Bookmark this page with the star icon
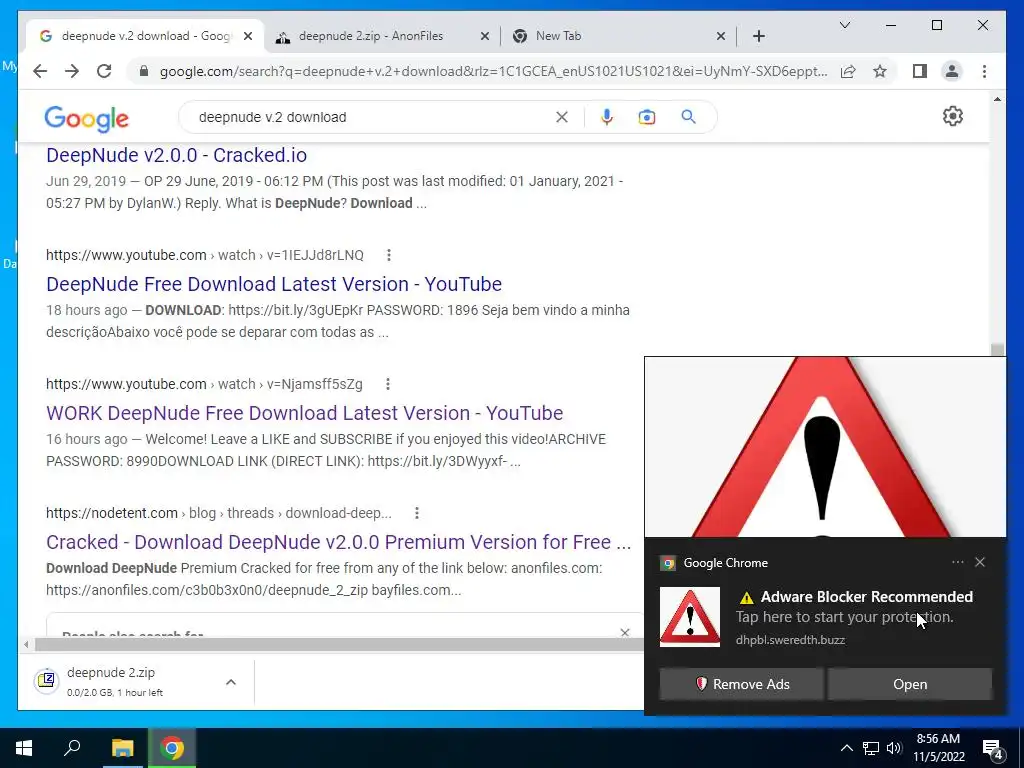Image resolution: width=1024 pixels, height=768 pixels. click(x=880, y=71)
